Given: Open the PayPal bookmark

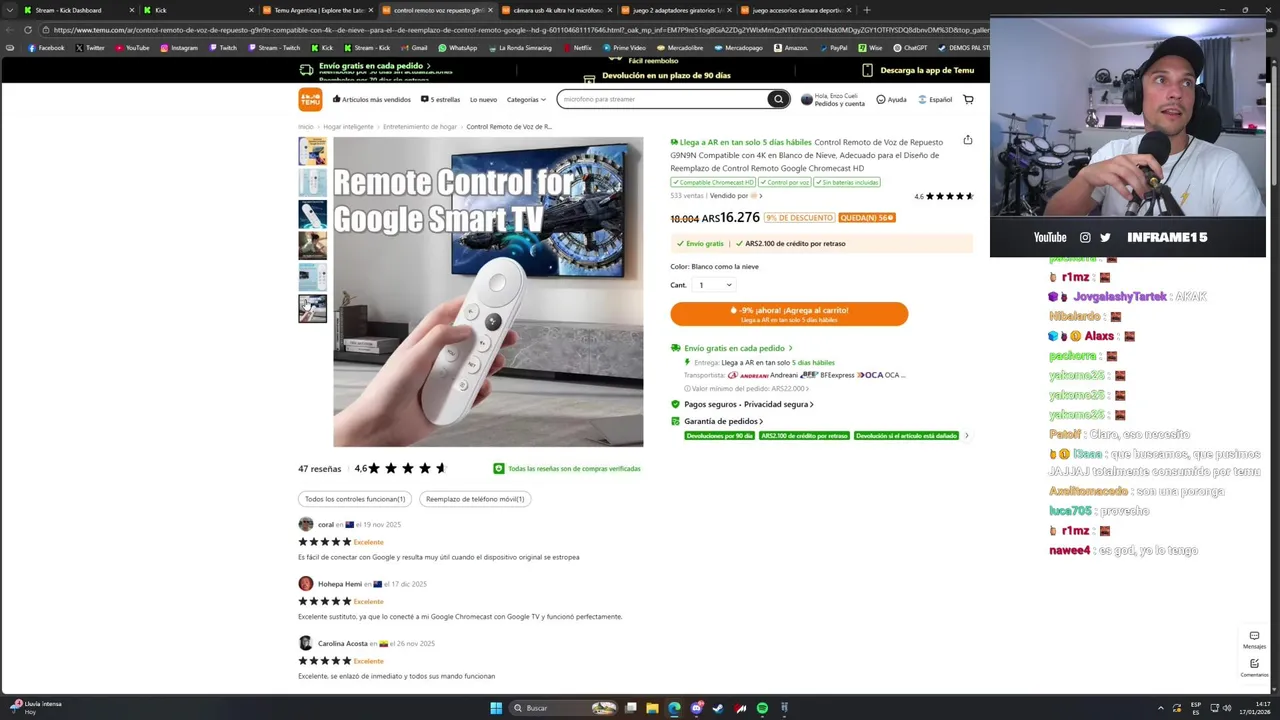Looking at the screenshot, I should 833,47.
